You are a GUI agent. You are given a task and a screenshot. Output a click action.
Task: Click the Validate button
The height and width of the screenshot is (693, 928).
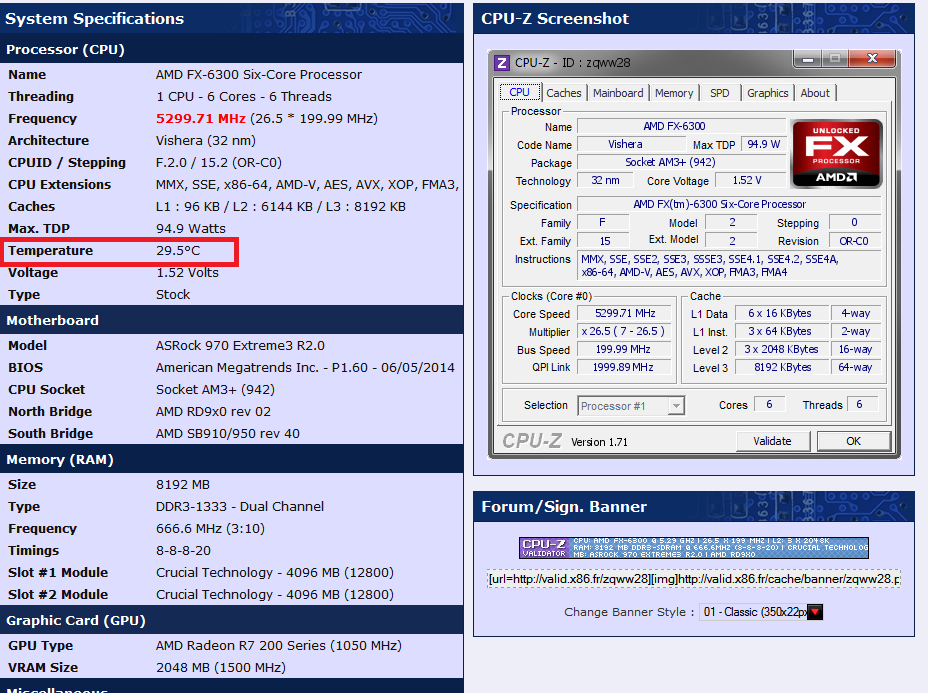click(x=772, y=441)
